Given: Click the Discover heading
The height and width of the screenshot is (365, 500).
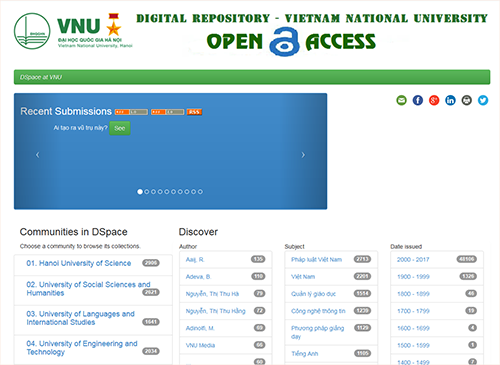Looking at the screenshot, I should 198,232.
